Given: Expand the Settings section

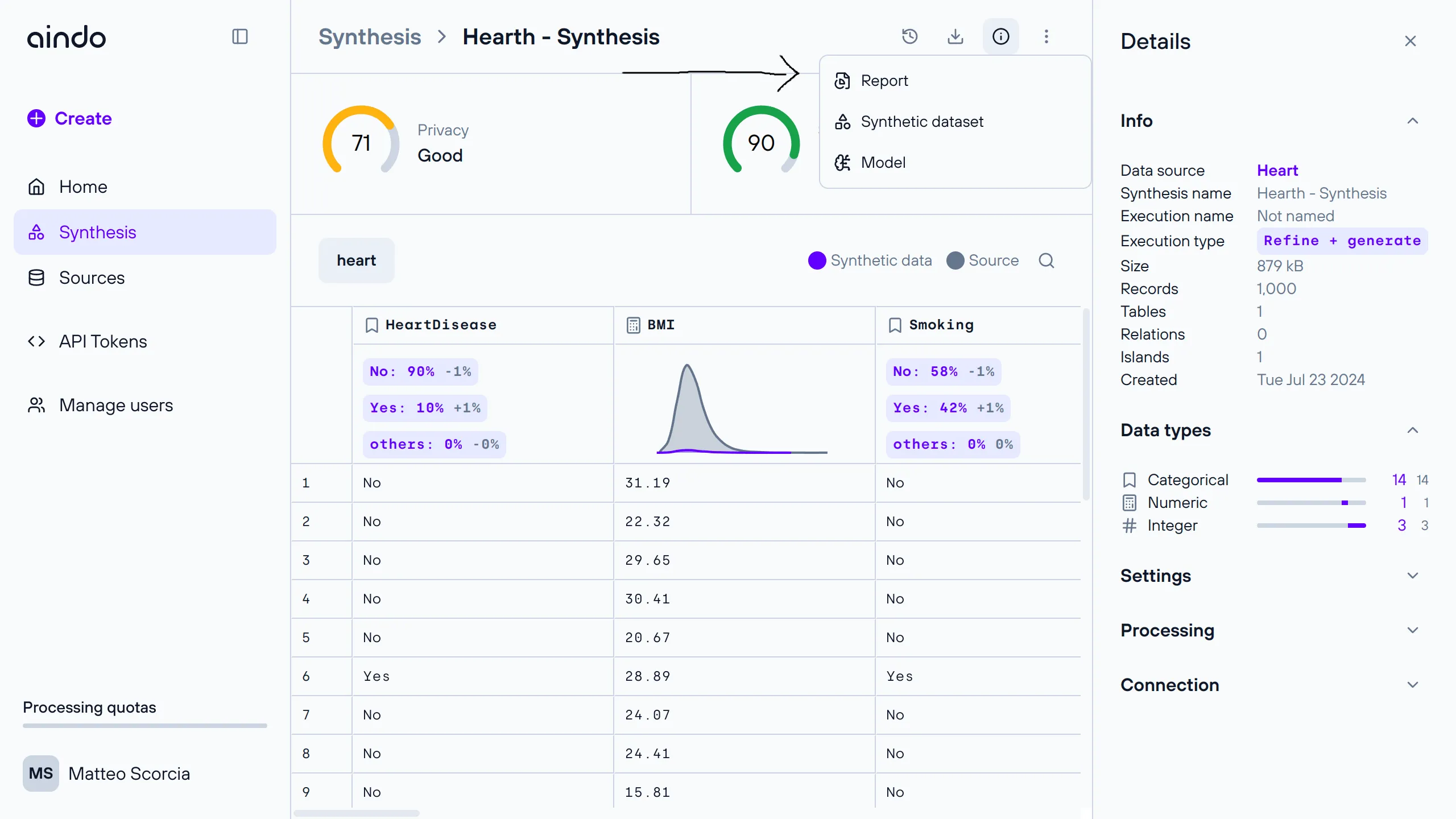Looking at the screenshot, I should coord(1274,576).
